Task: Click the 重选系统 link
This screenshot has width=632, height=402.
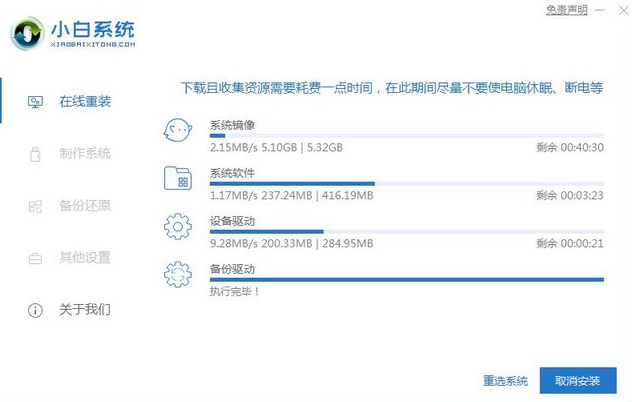Action: point(505,381)
